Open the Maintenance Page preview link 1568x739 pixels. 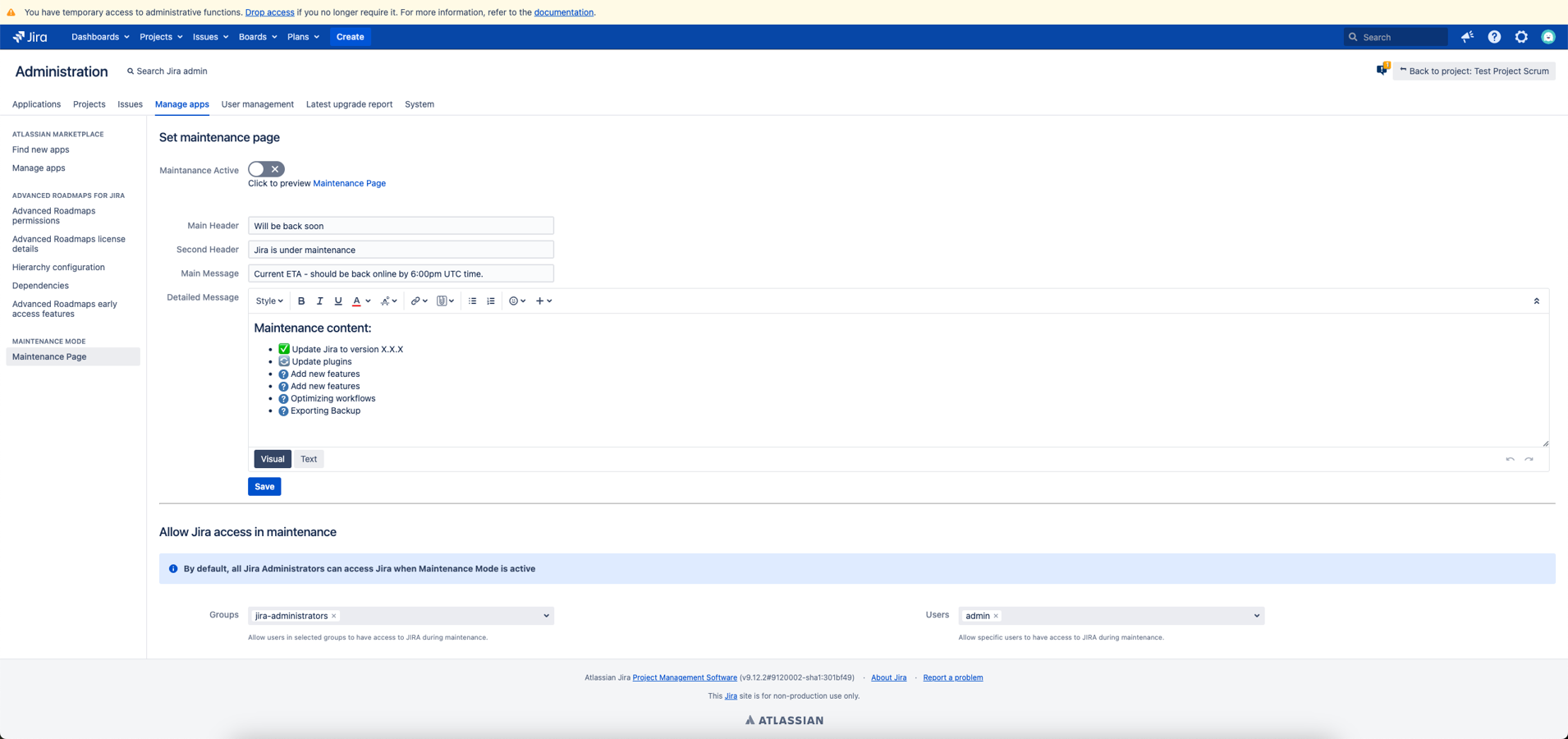click(x=349, y=183)
